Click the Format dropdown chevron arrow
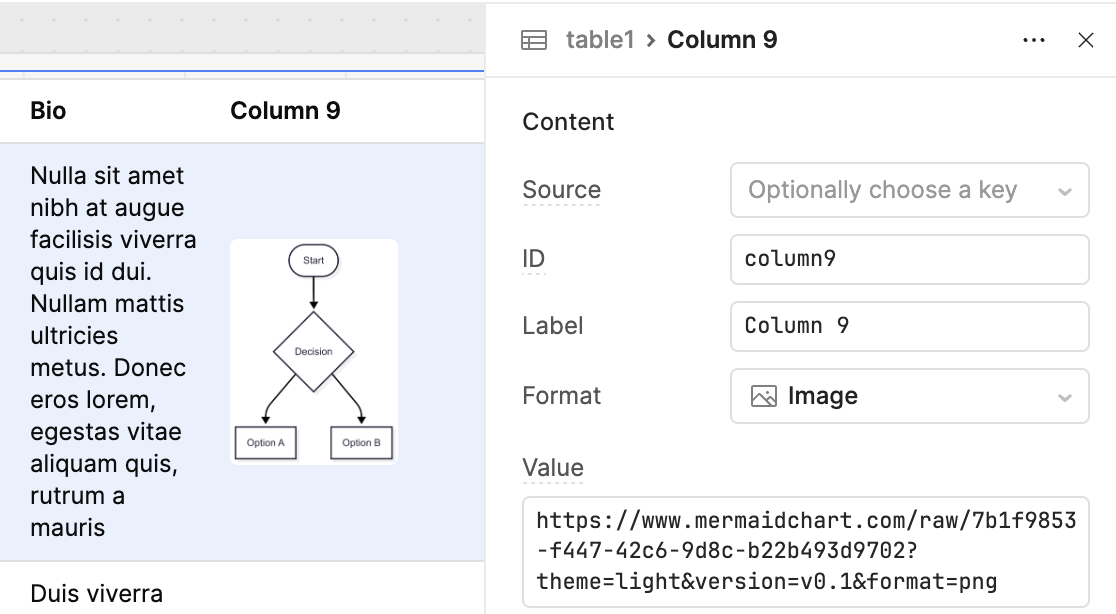This screenshot has height=614, width=1116. [x=1065, y=397]
